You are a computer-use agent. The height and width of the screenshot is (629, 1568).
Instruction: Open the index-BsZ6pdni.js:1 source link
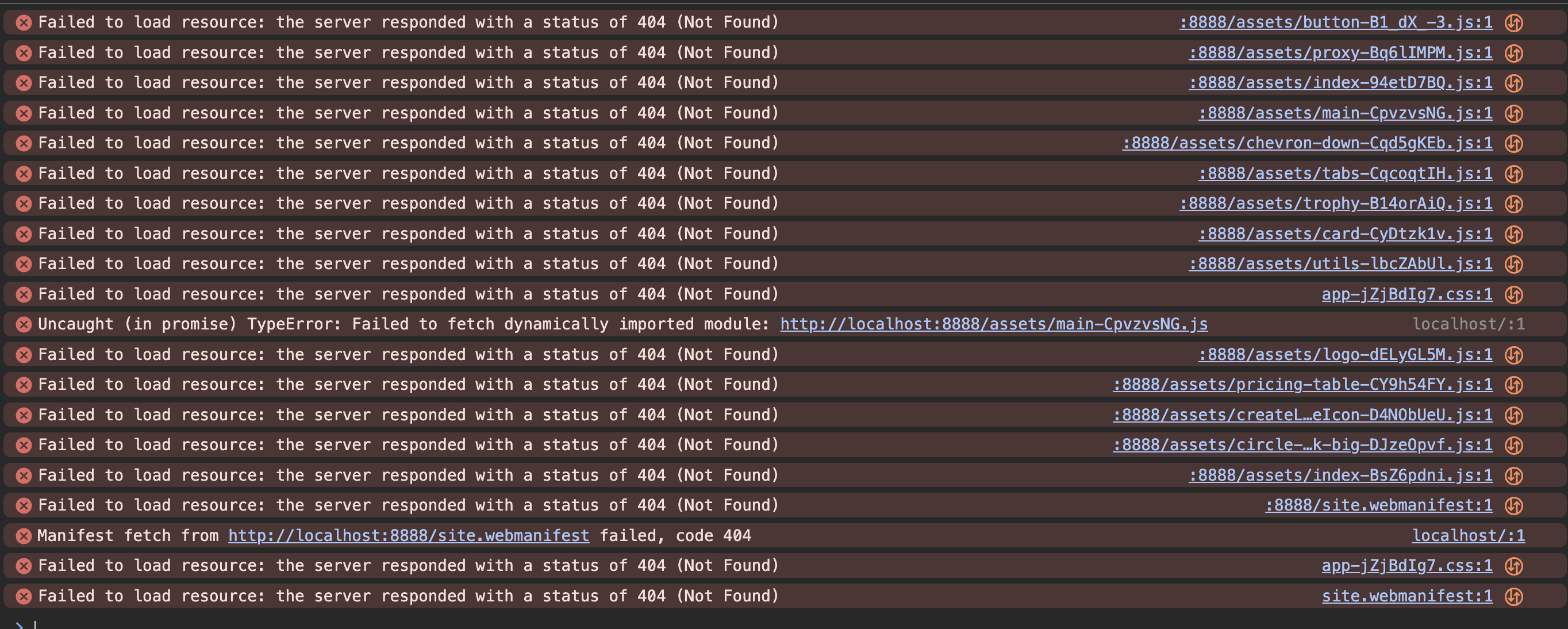point(1340,475)
